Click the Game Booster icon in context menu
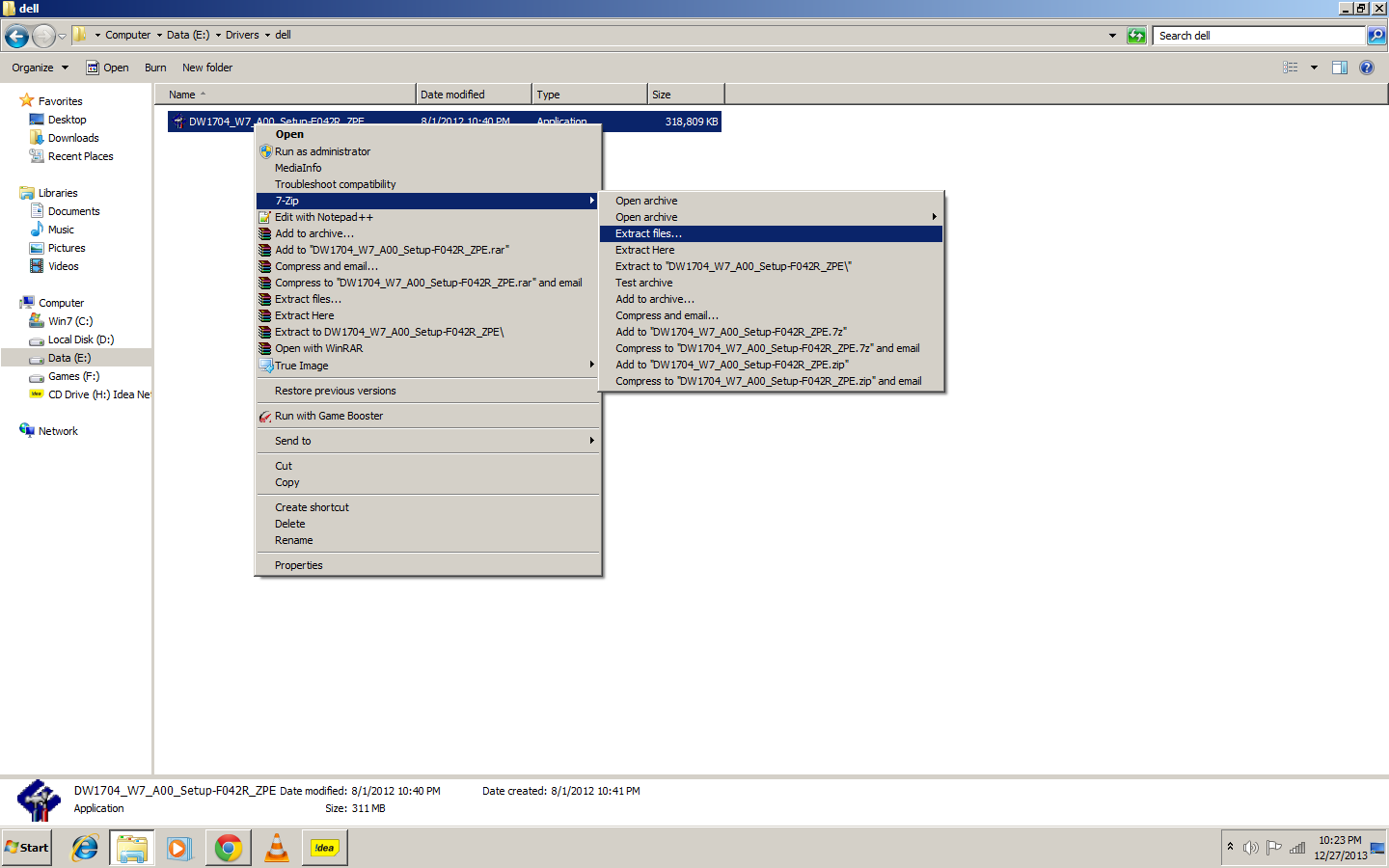This screenshot has height=868, width=1389. (x=265, y=416)
